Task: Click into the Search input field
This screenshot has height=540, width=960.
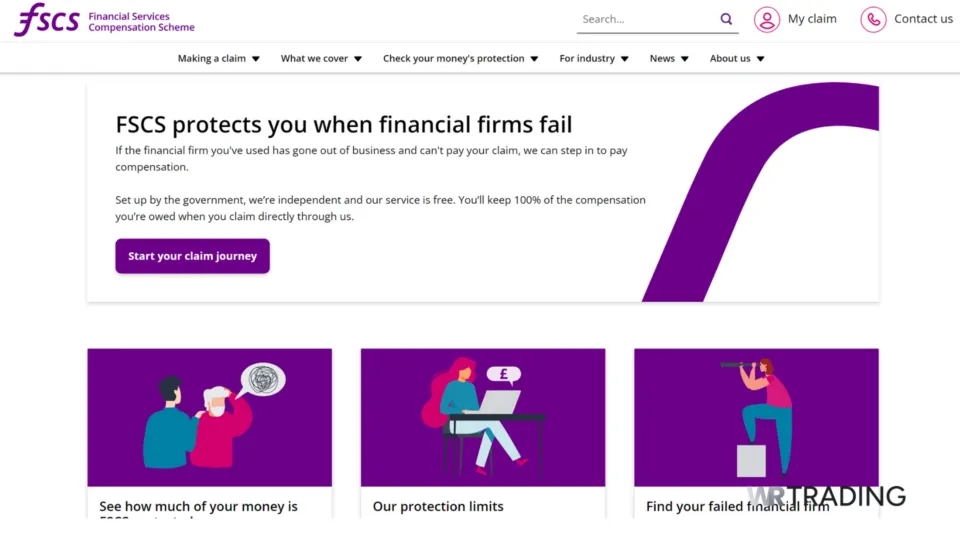Action: [x=645, y=19]
